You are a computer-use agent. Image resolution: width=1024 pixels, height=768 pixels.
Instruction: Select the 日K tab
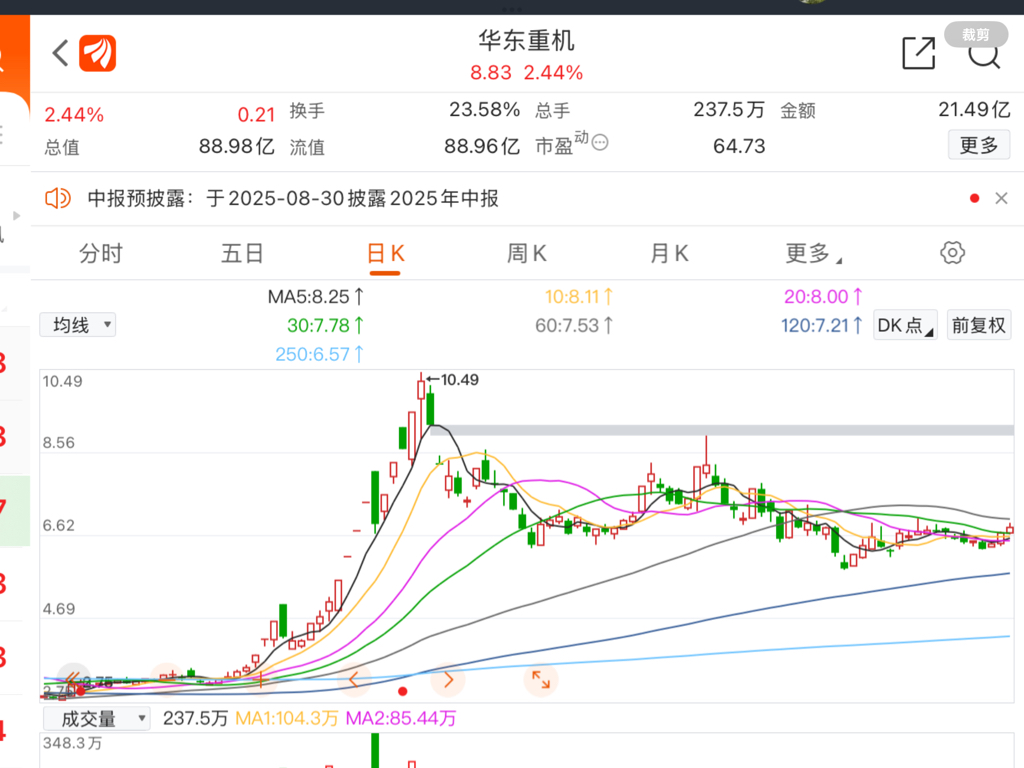[x=385, y=253]
